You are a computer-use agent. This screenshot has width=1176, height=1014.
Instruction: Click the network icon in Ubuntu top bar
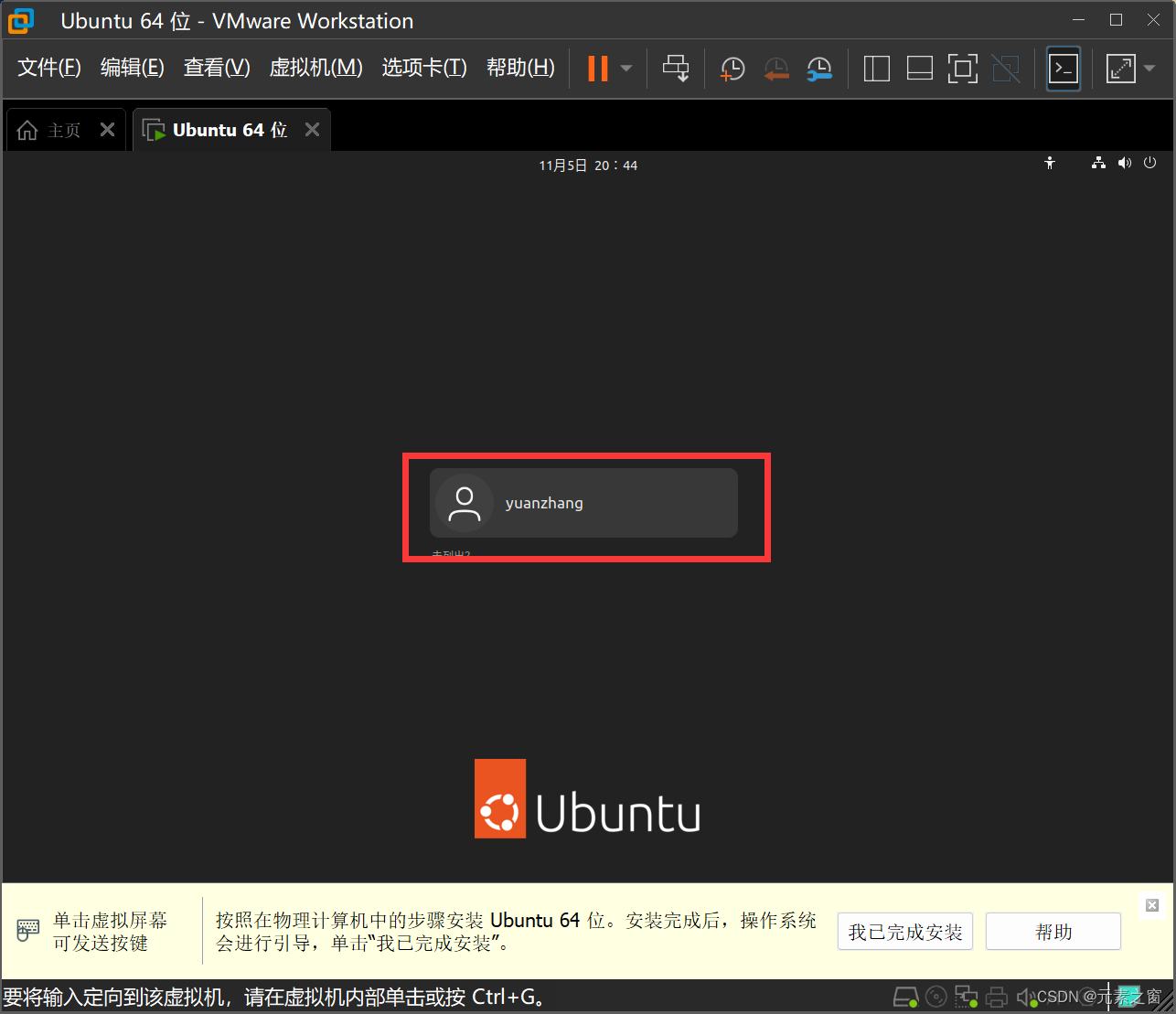pyautogui.click(x=1098, y=164)
